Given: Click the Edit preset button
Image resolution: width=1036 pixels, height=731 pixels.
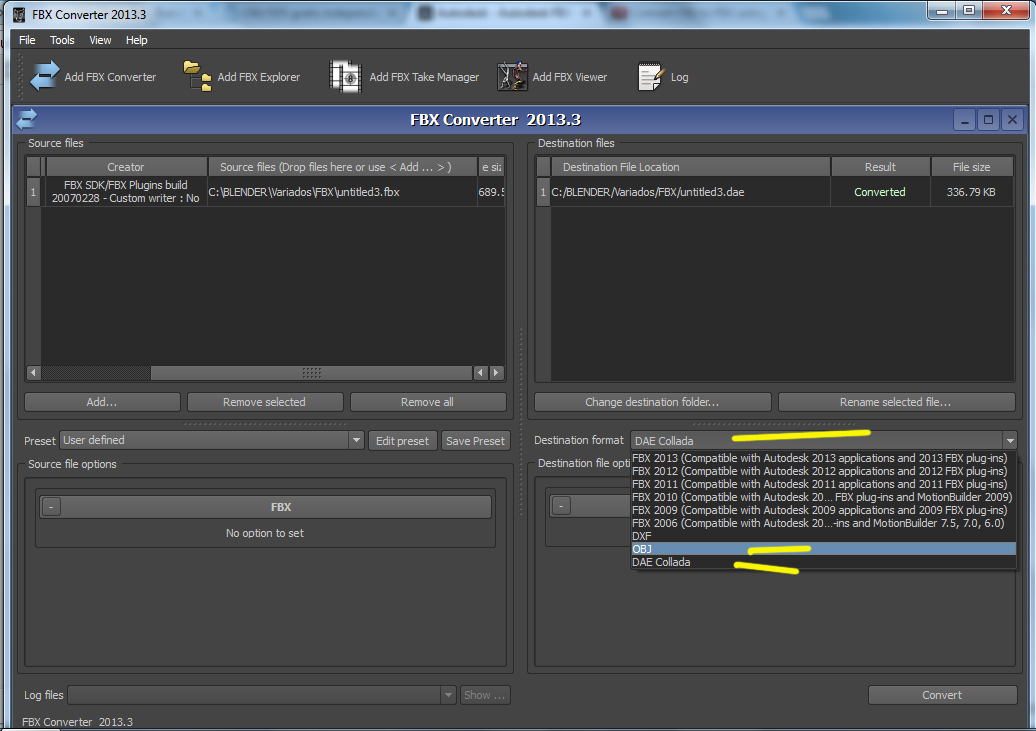Looking at the screenshot, I should (402, 441).
